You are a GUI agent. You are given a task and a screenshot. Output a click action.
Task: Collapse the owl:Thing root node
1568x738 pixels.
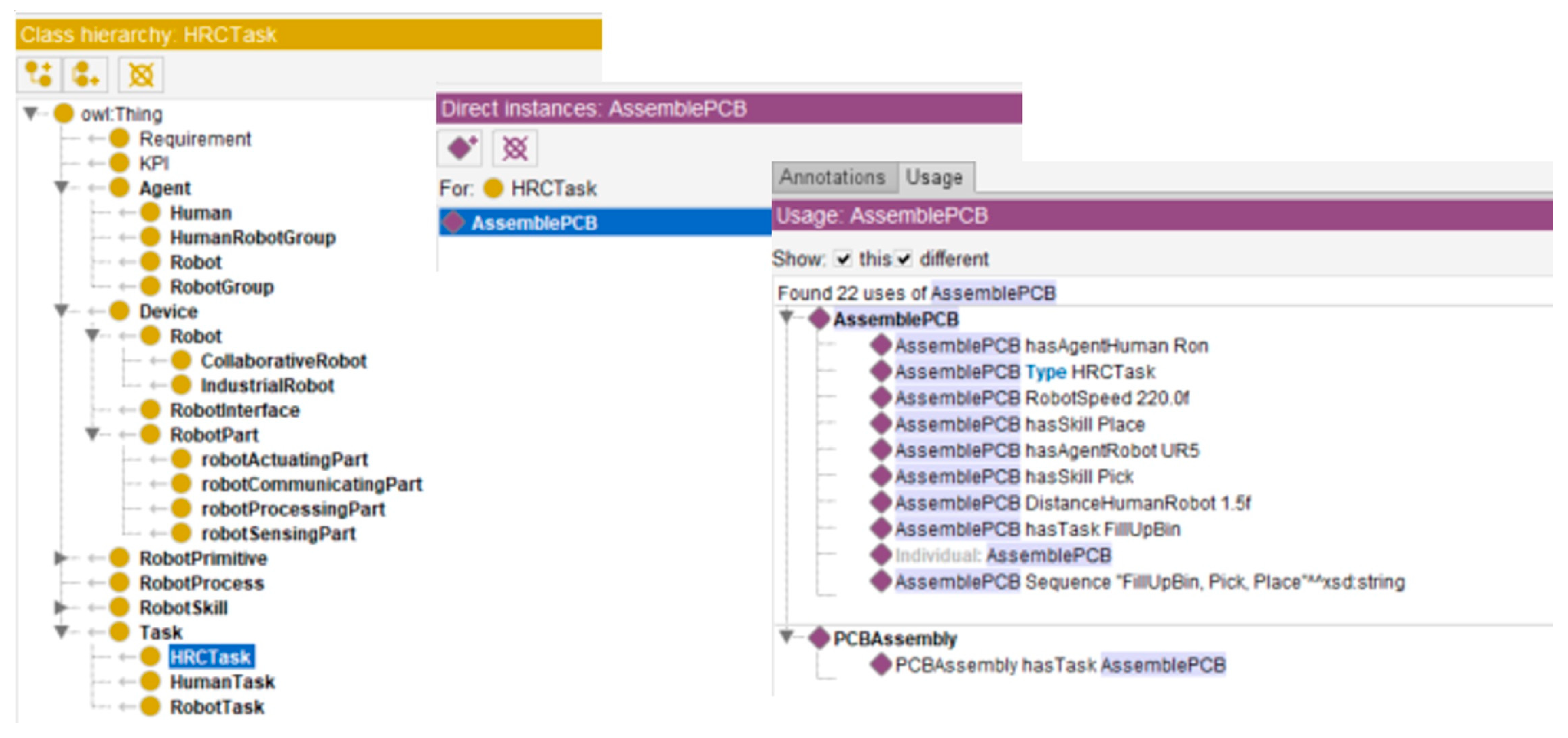(x=31, y=113)
